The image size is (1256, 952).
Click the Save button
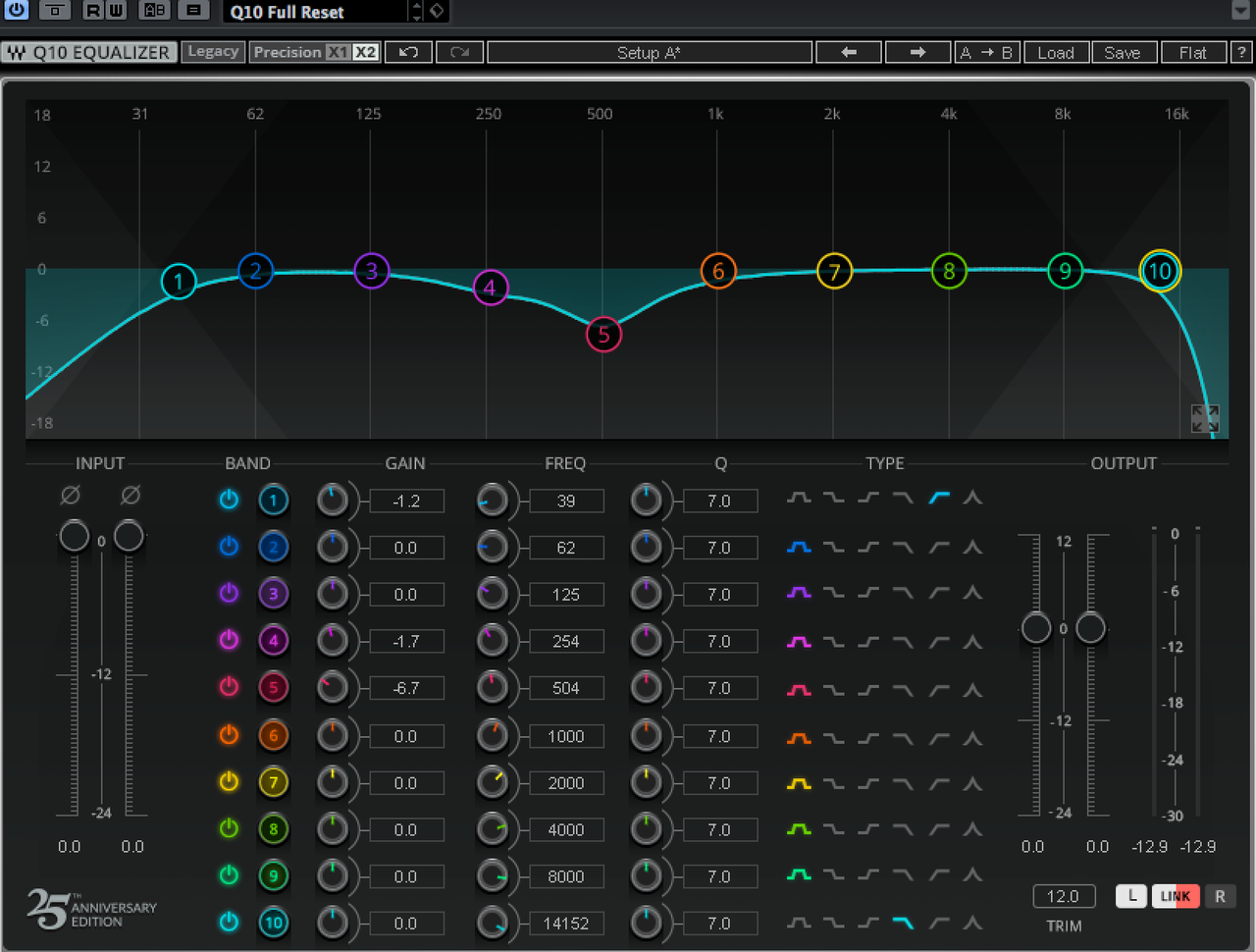tap(1123, 52)
